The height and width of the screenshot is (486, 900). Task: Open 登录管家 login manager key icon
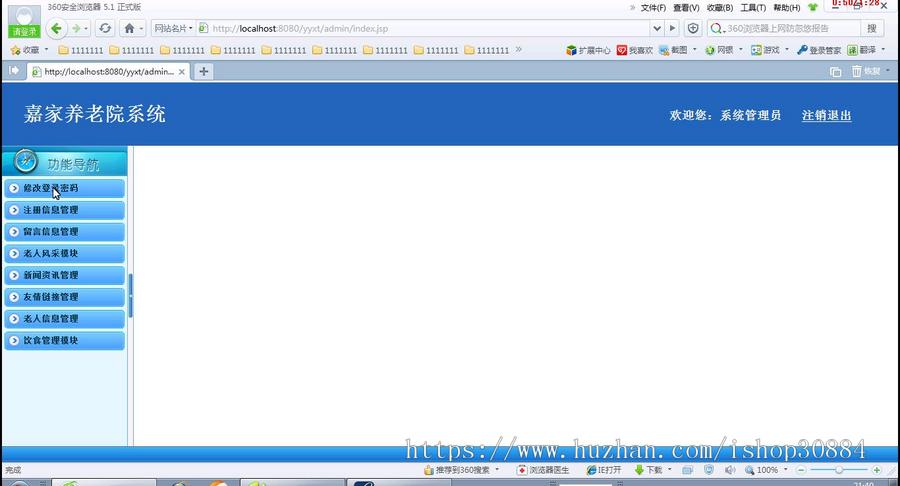point(819,50)
